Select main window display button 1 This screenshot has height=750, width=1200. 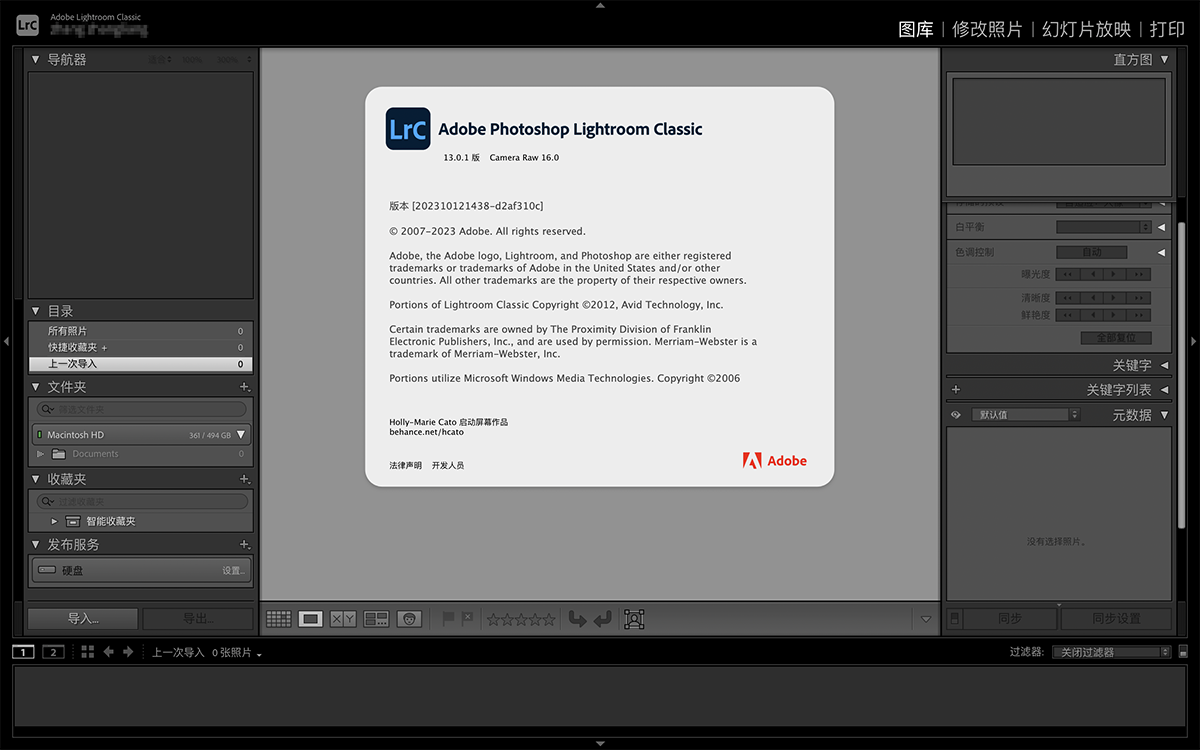(x=23, y=652)
